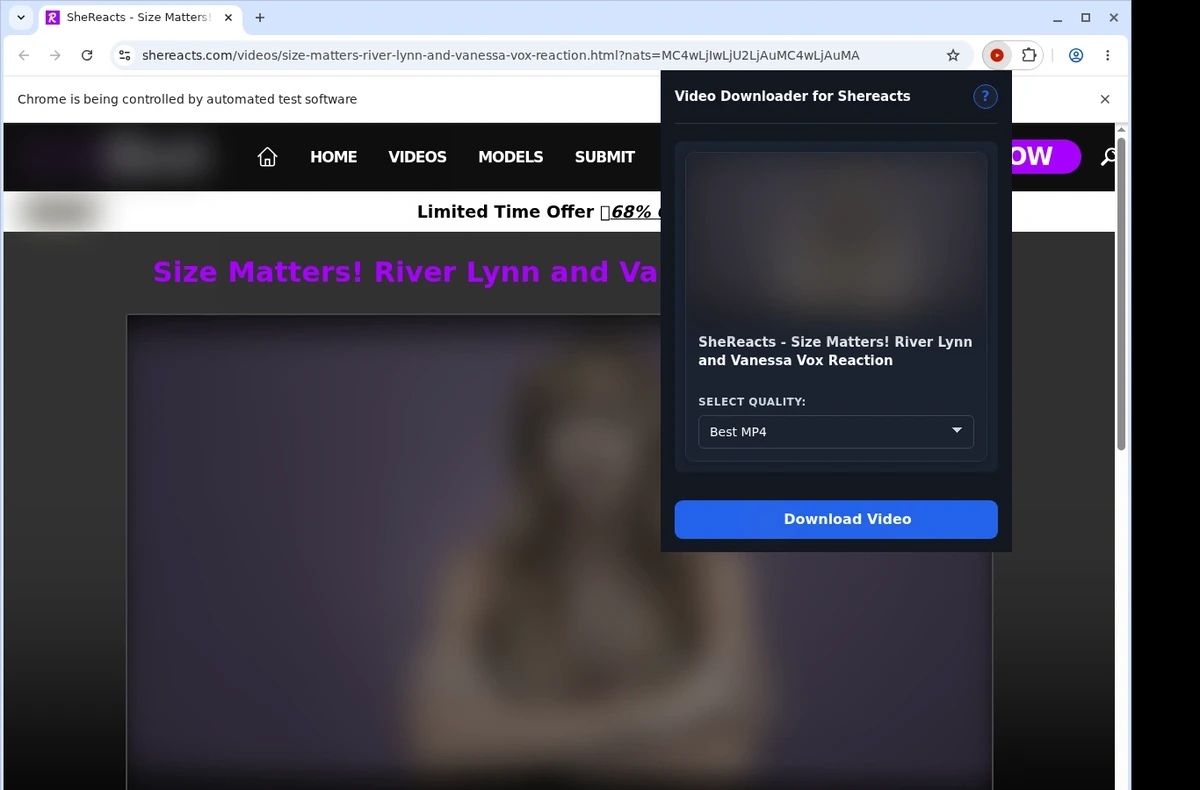Open a new browser tab
The height and width of the screenshot is (790, 1200).
pos(260,17)
